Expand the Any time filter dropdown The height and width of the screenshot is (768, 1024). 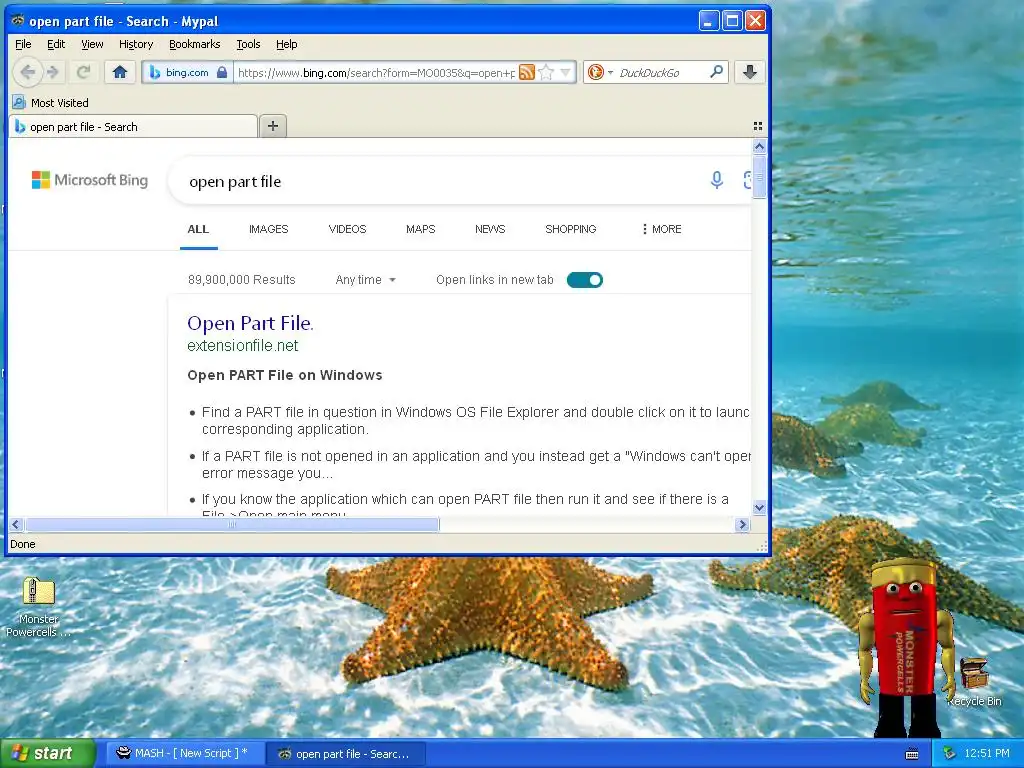(366, 280)
